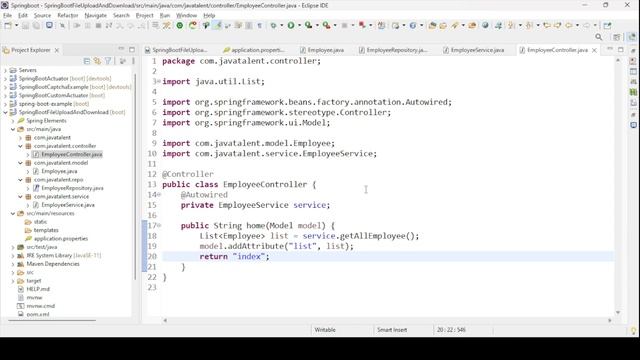This screenshot has height=360, width=640.
Task: Select EmployeeRepository.java in Project Explorer
Action: [72, 188]
